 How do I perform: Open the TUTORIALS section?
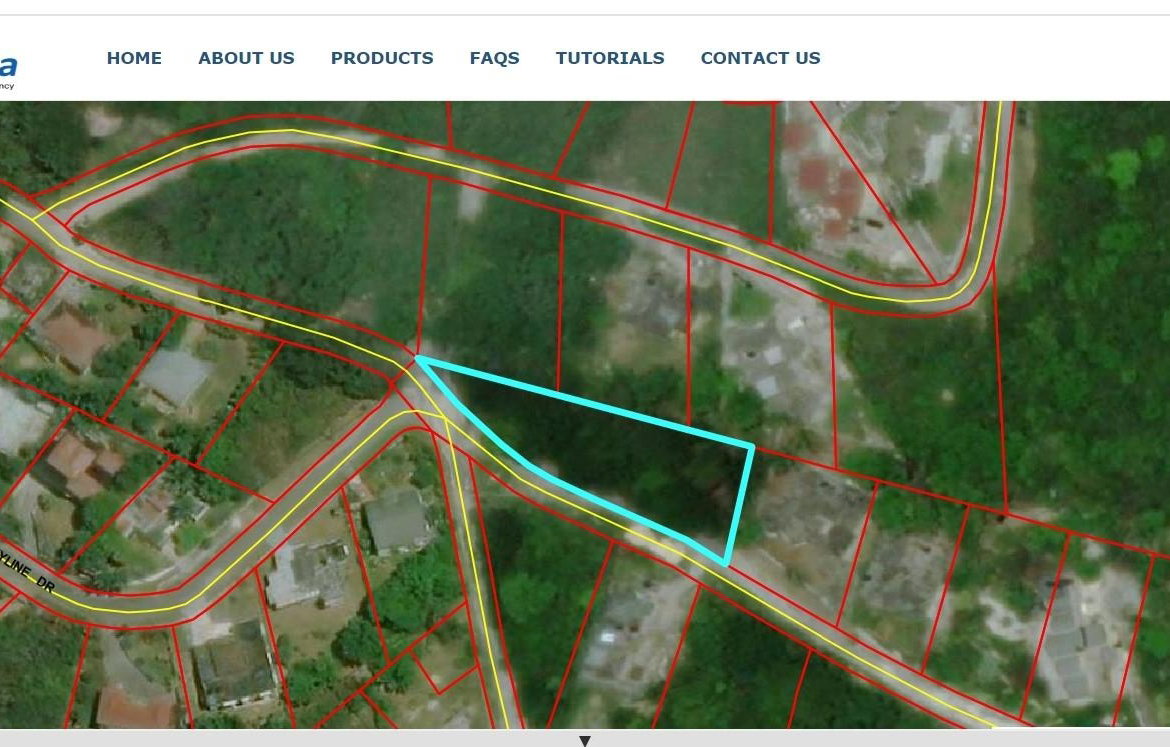[610, 58]
